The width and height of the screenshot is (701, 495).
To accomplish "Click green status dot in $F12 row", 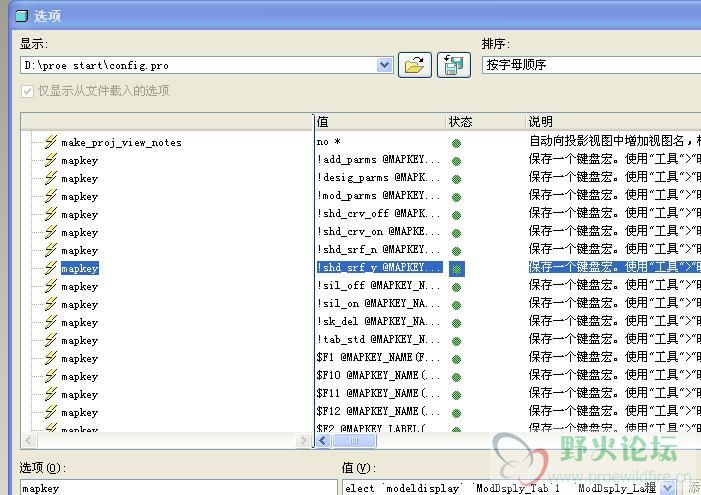I will [x=456, y=413].
